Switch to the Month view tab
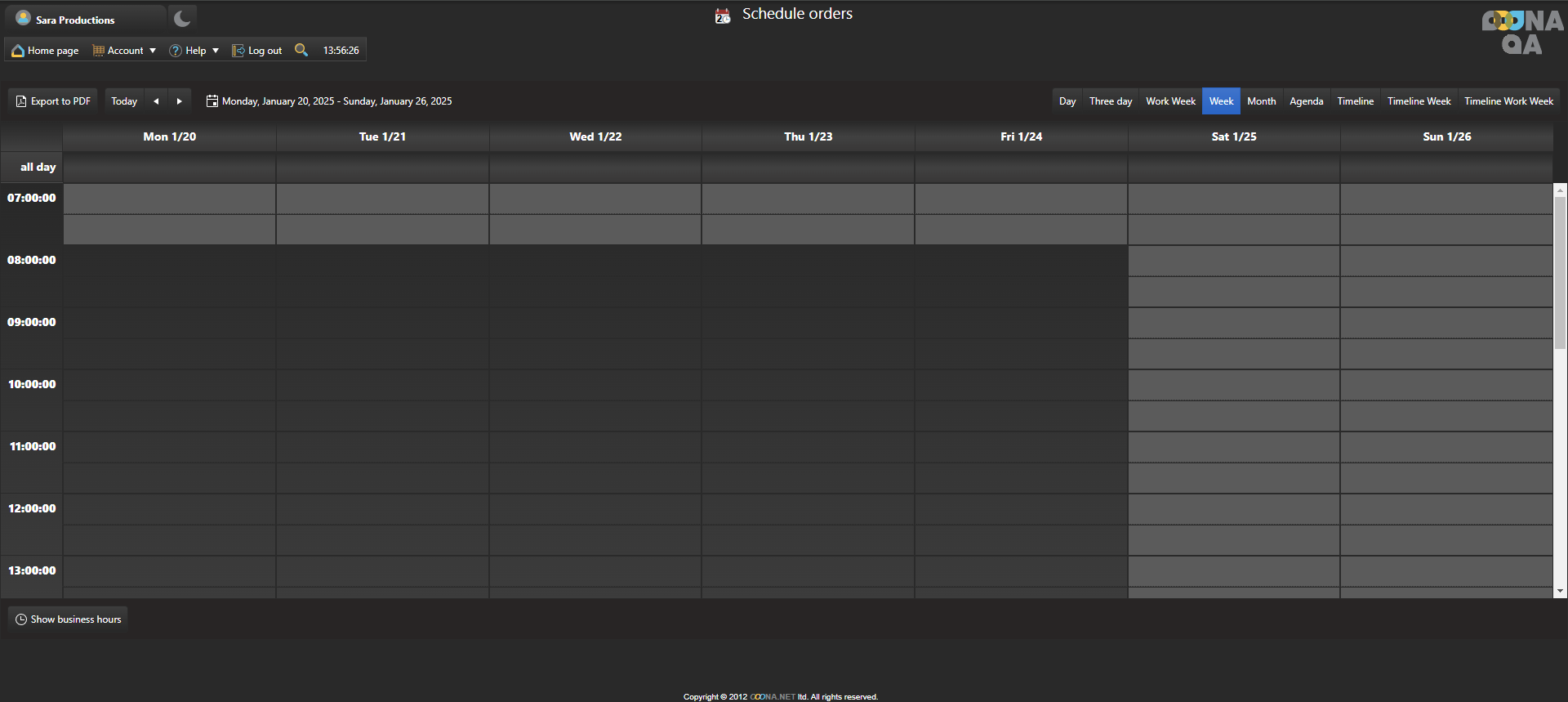The image size is (1568, 702). [x=1261, y=101]
